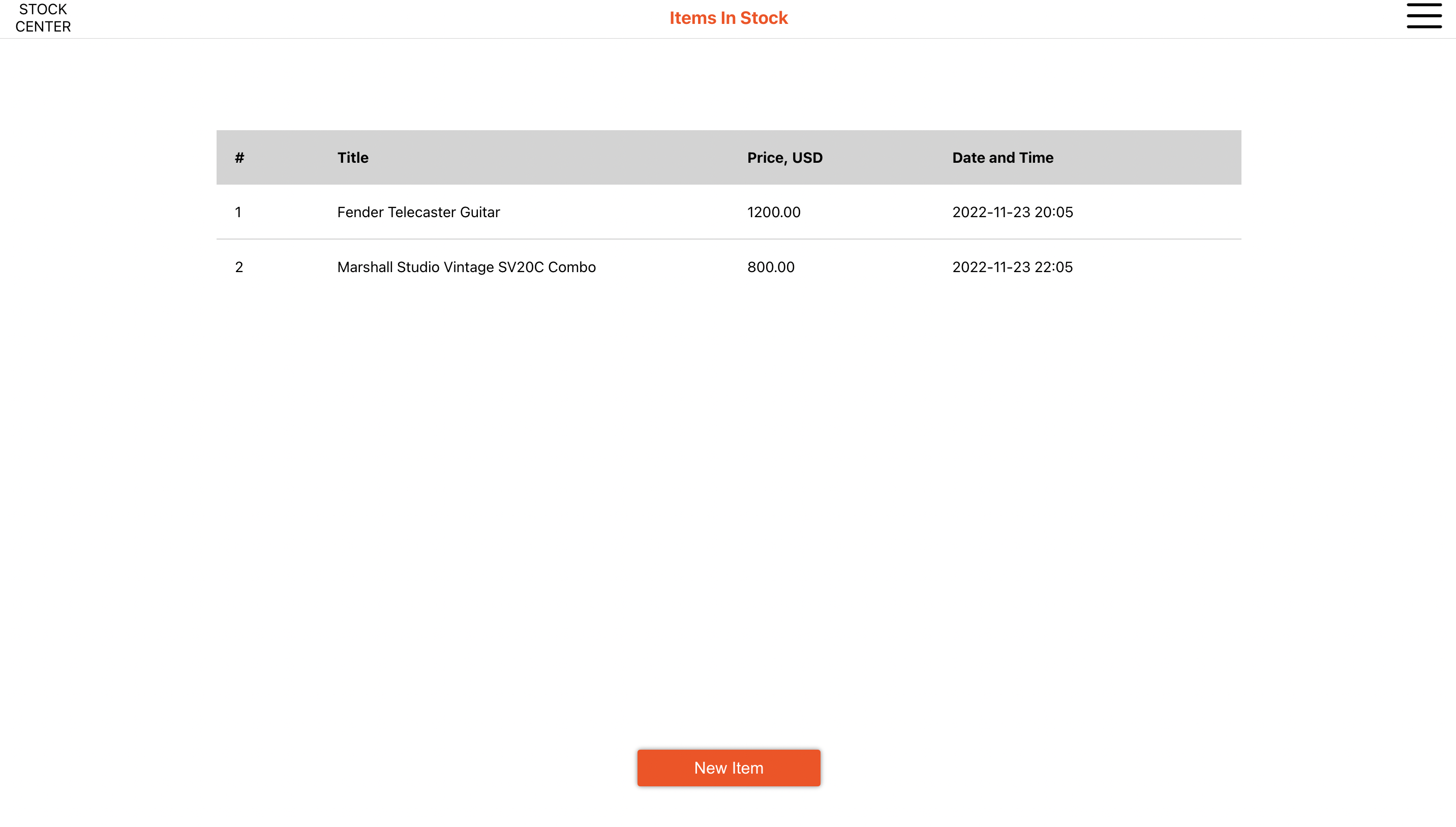The height and width of the screenshot is (827, 1456).
Task: Click the # column header
Action: click(x=239, y=157)
